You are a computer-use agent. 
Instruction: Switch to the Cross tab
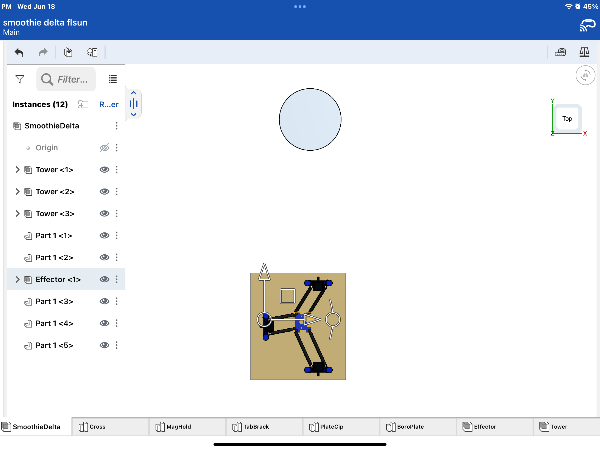(97, 427)
